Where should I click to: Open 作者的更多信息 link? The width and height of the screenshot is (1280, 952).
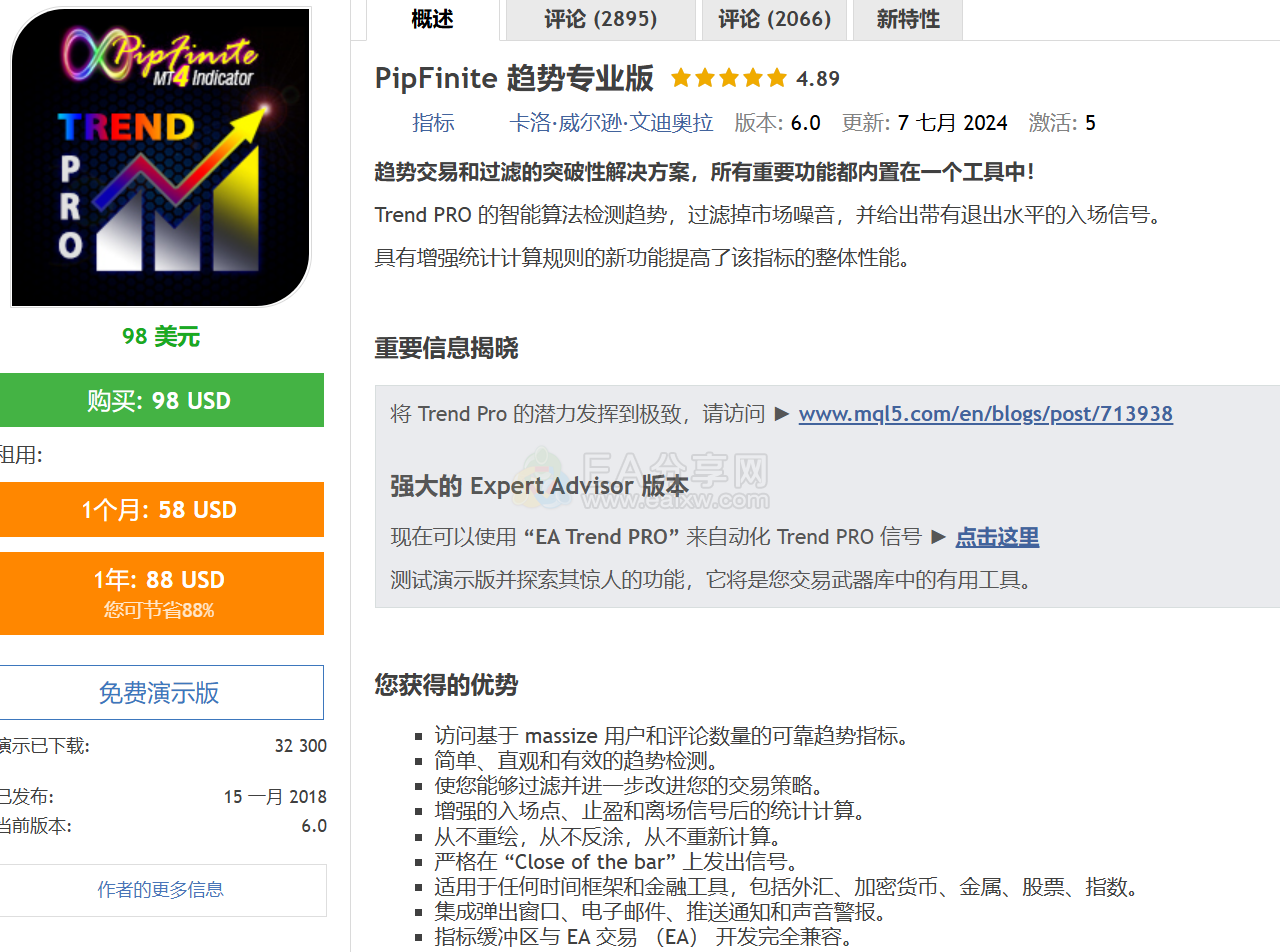(160, 890)
